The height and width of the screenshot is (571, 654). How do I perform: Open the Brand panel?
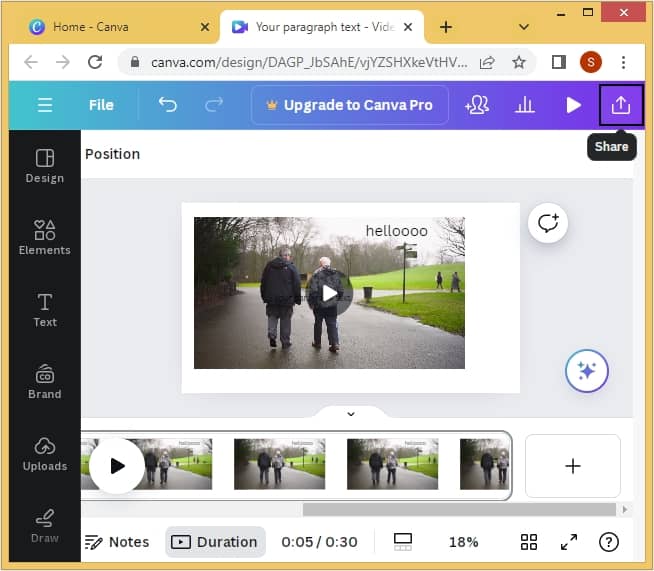[45, 382]
